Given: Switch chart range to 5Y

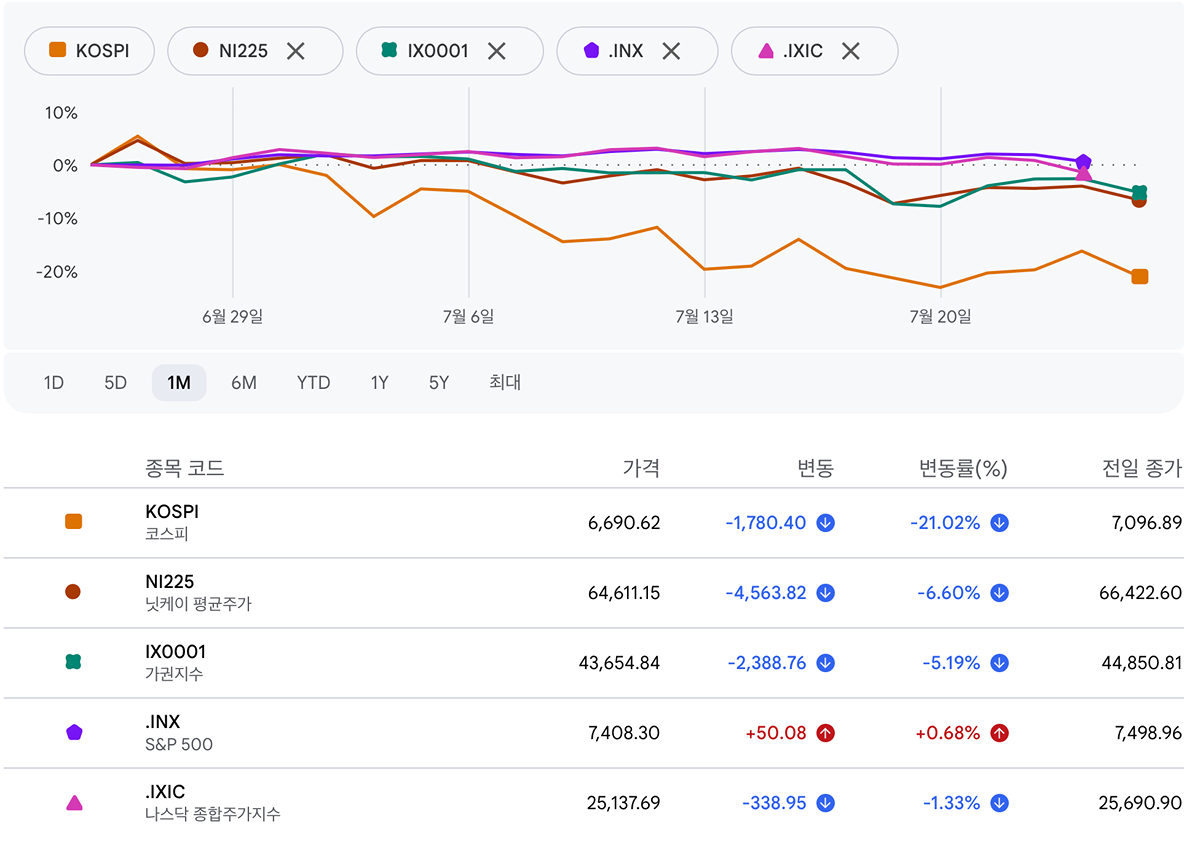Looking at the screenshot, I should [439, 383].
